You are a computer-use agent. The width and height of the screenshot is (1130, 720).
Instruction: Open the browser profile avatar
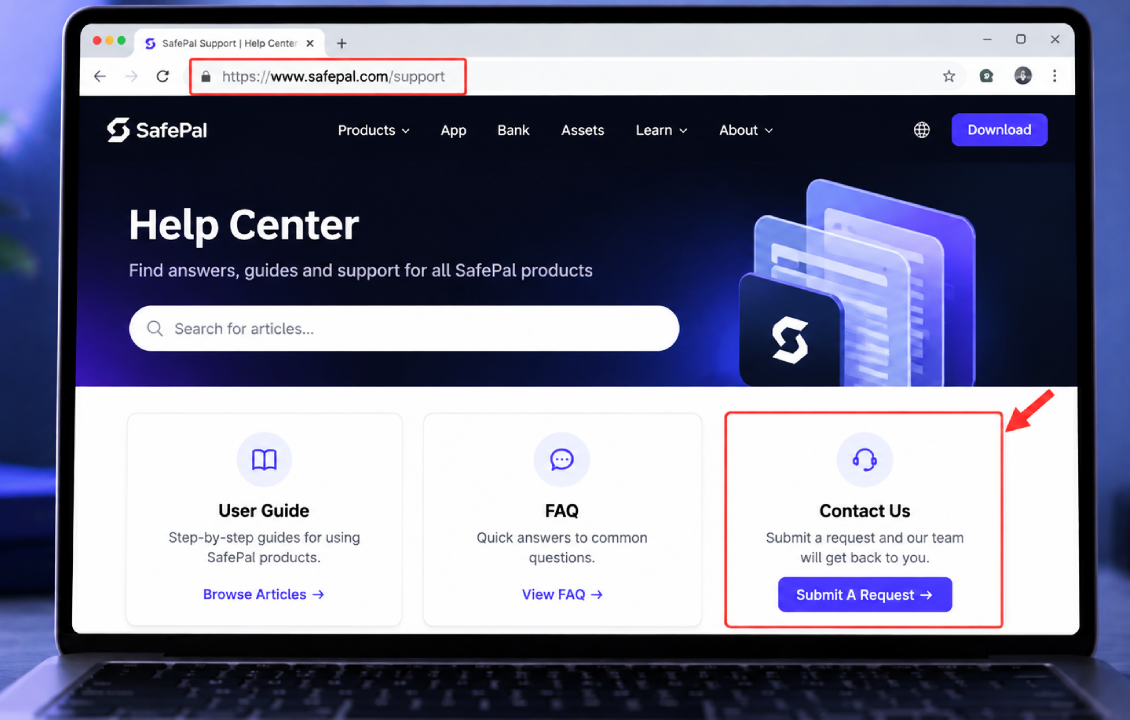click(1023, 75)
